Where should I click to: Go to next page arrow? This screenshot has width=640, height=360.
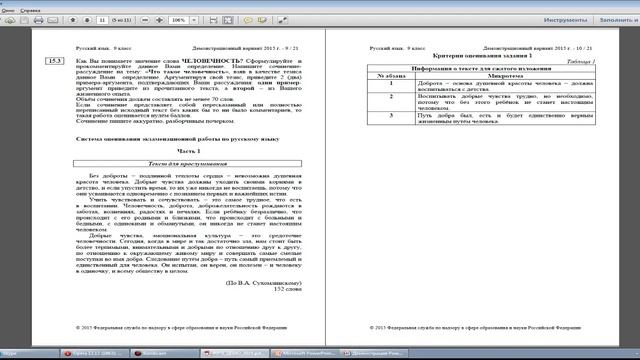tap(87, 20)
